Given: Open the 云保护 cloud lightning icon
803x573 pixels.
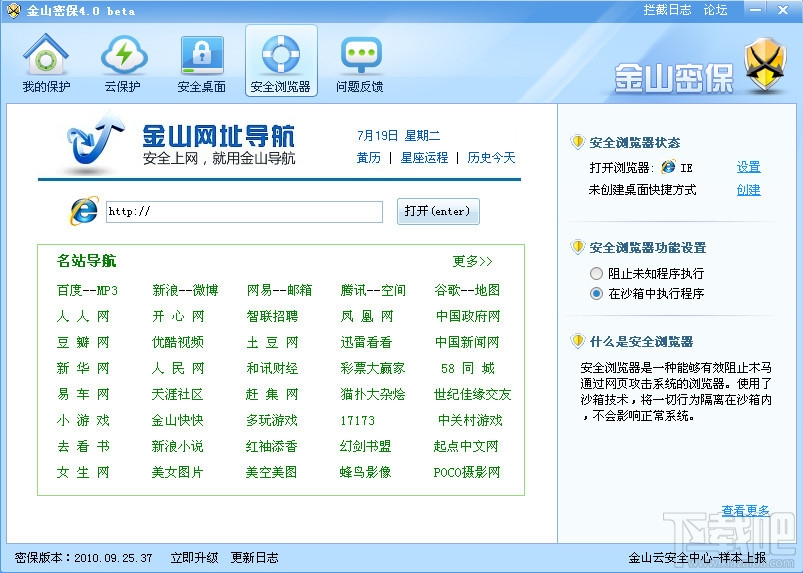Looking at the screenshot, I should click(x=123, y=54).
